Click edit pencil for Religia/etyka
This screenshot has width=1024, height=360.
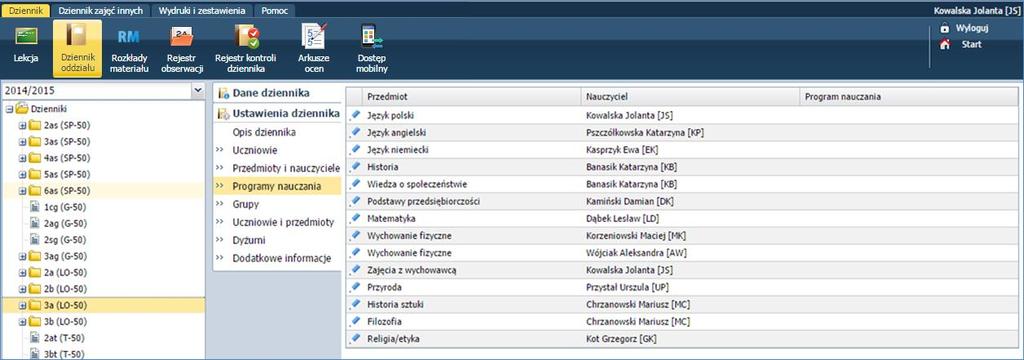click(x=355, y=338)
